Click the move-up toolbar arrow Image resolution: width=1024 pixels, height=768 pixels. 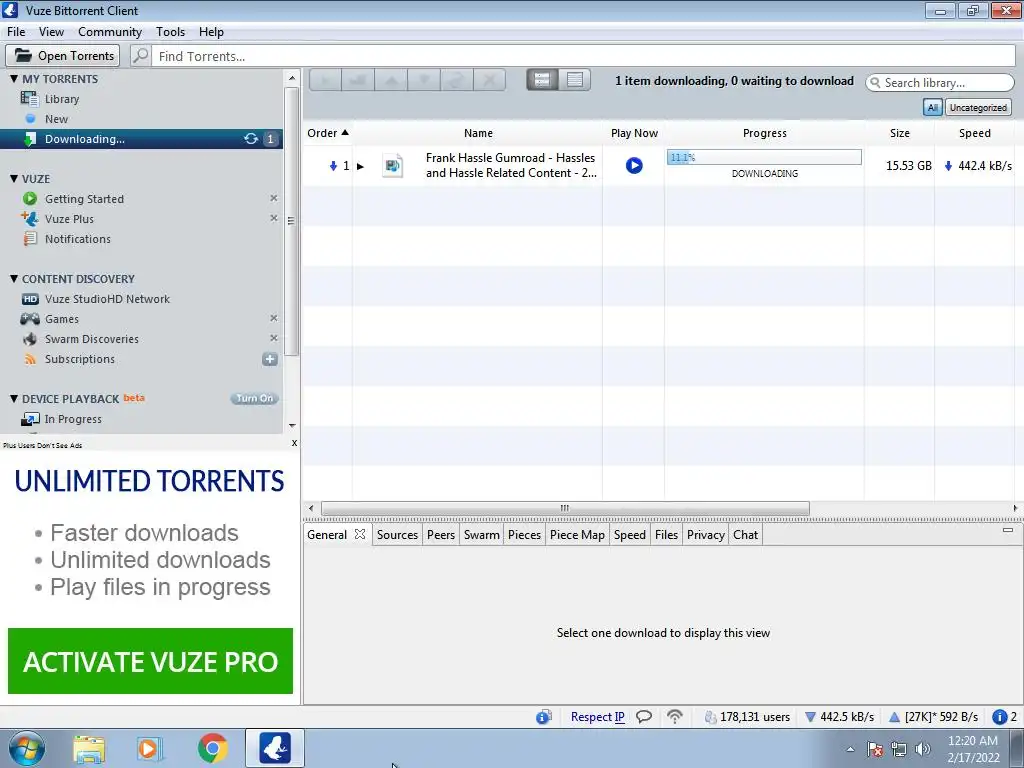click(391, 80)
